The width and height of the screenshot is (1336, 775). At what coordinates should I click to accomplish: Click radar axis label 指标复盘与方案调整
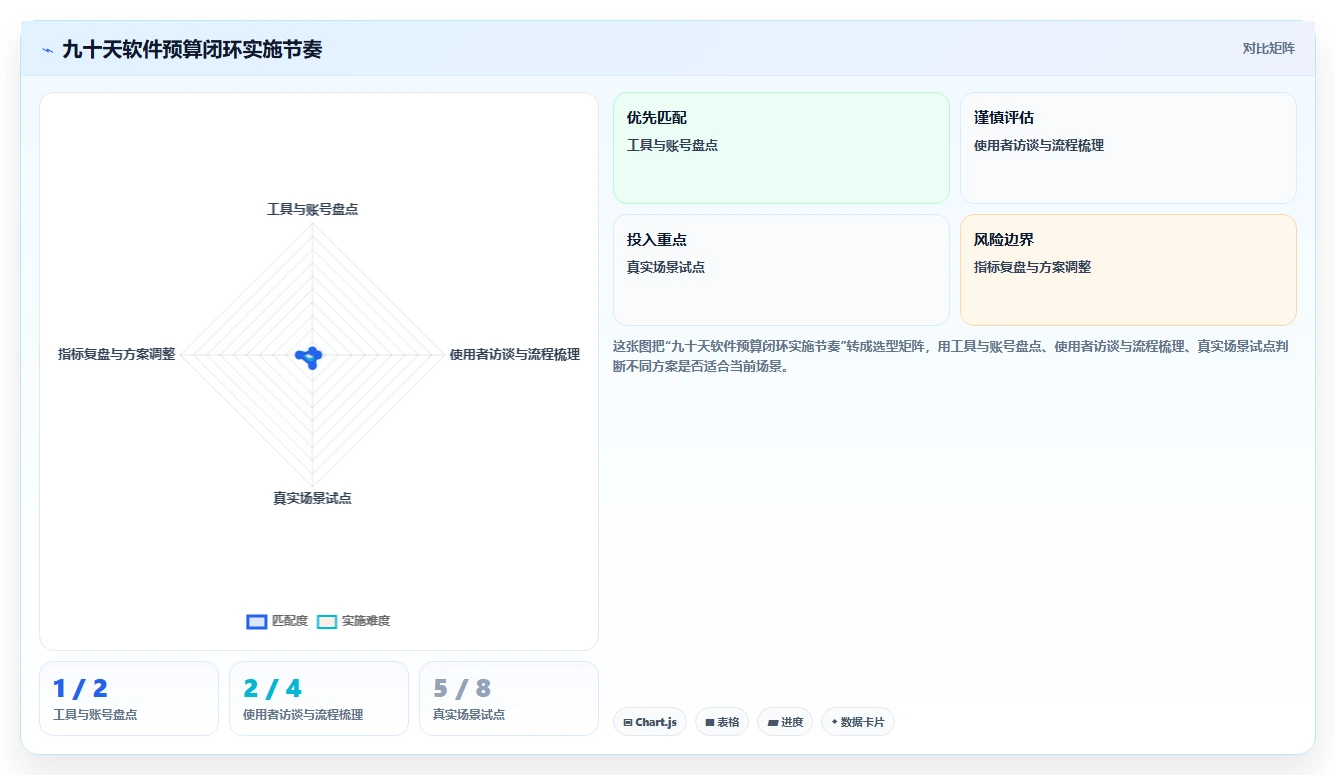click(116, 354)
